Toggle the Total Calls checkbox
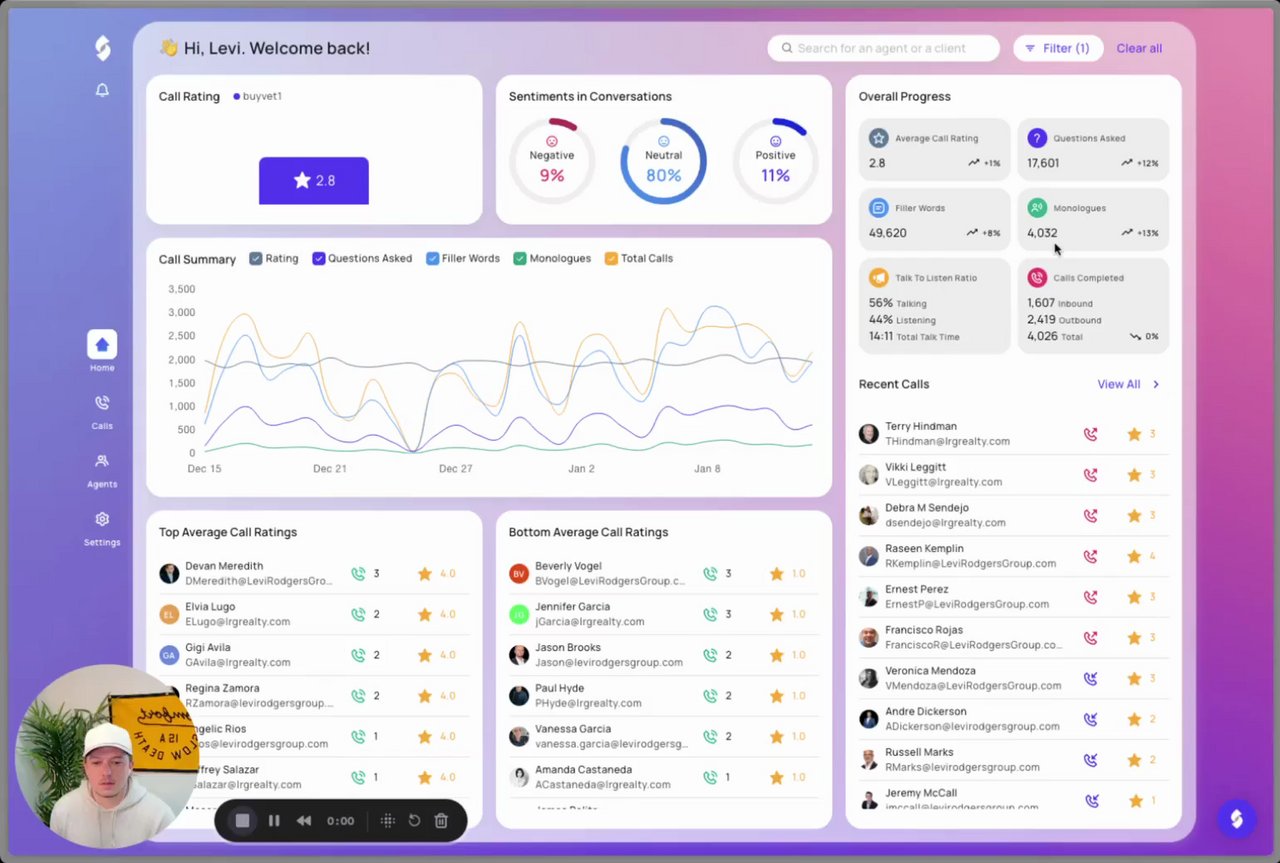Image resolution: width=1280 pixels, height=863 pixels. [x=611, y=258]
